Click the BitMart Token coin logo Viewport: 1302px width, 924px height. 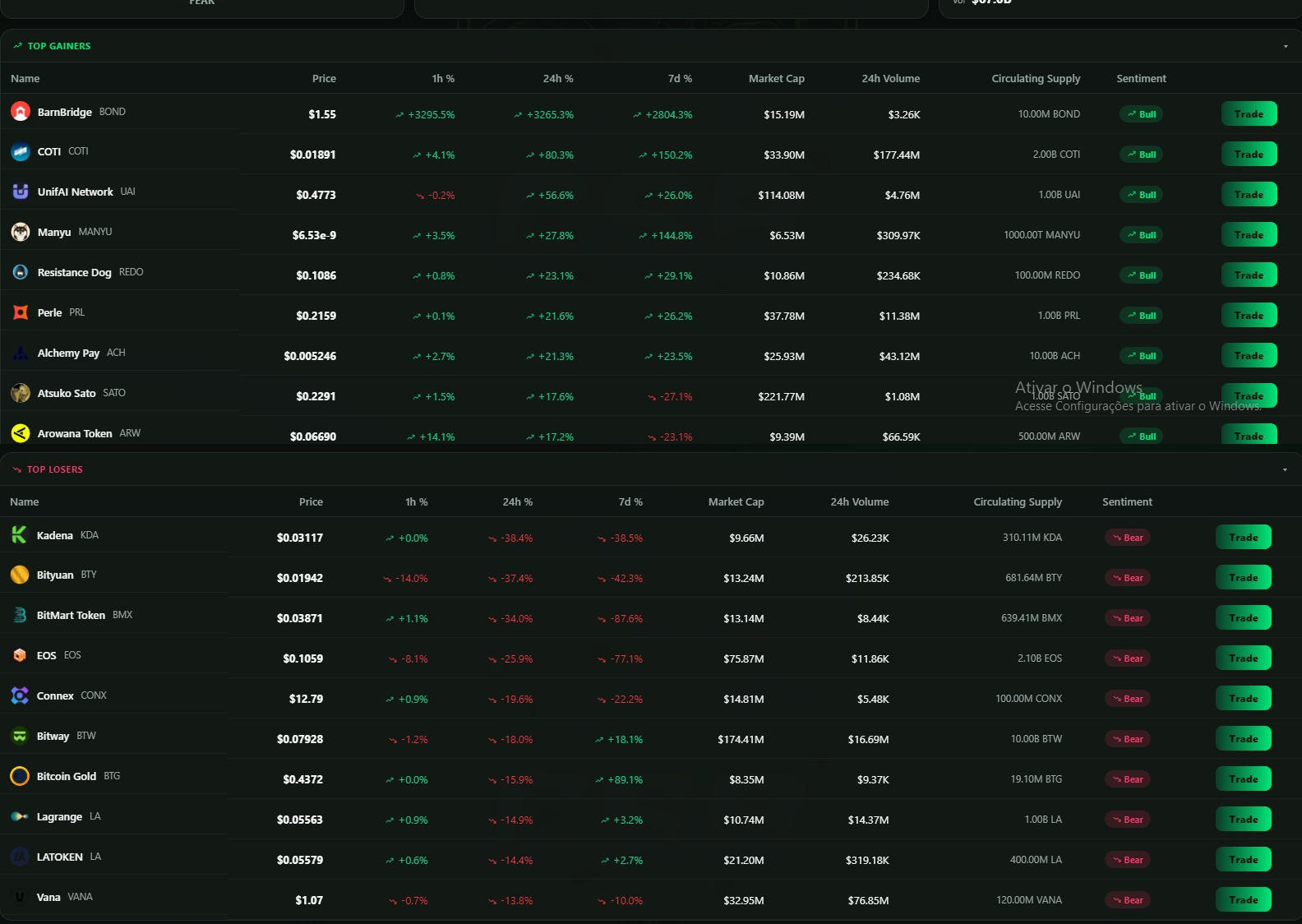[x=20, y=615]
